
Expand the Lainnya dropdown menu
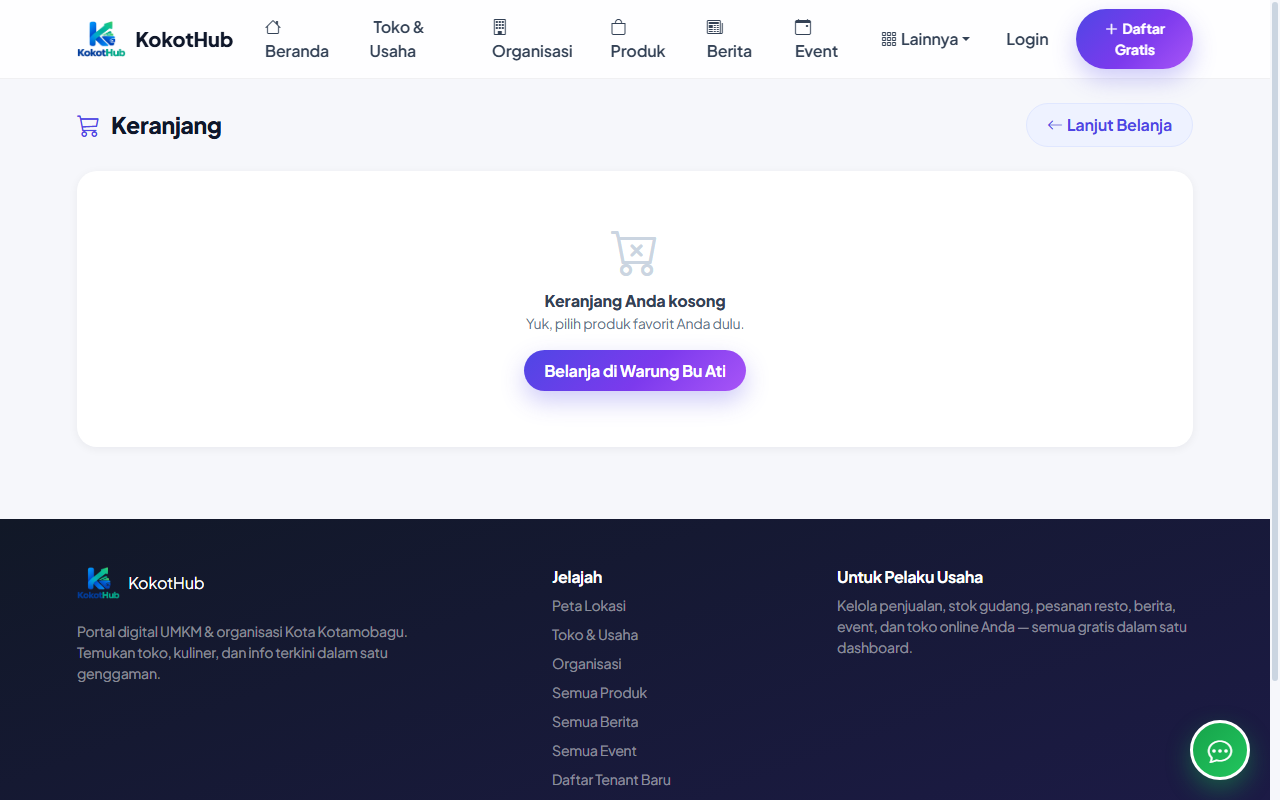click(x=926, y=39)
